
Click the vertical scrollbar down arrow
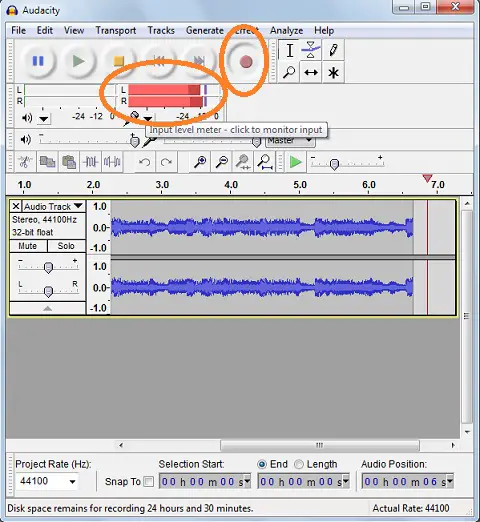click(x=467, y=432)
